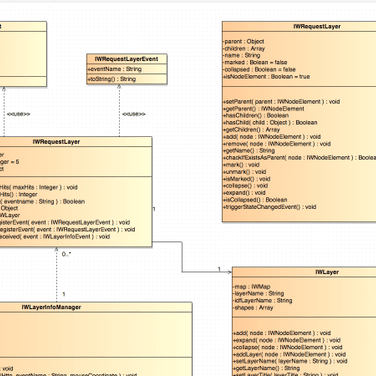Click the addLayer operation in IWLayer
Image resolution: width=376 pixels, height=376 pixels.
pyautogui.click(x=290, y=354)
